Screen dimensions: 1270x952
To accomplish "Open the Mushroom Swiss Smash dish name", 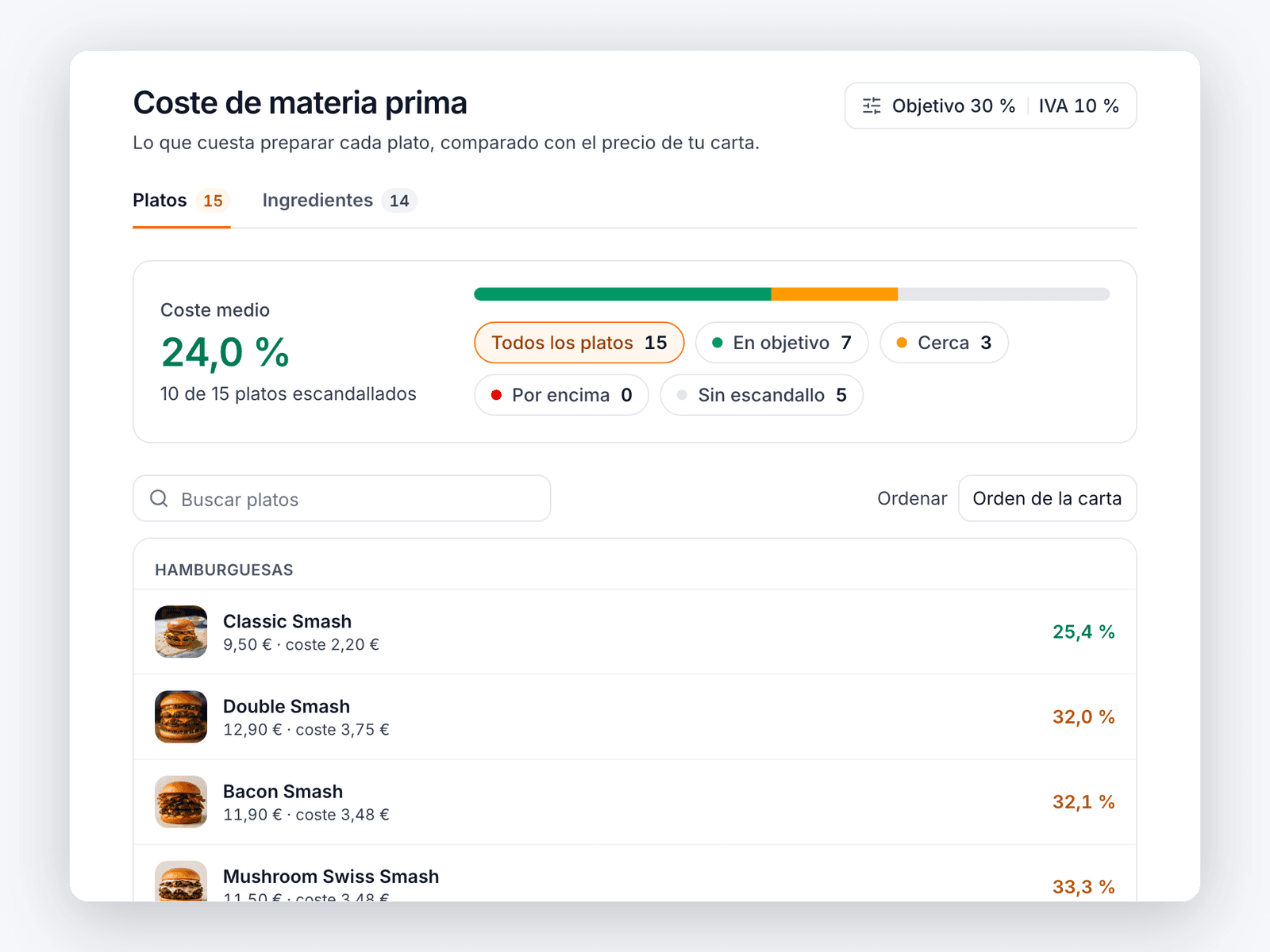I will [331, 876].
